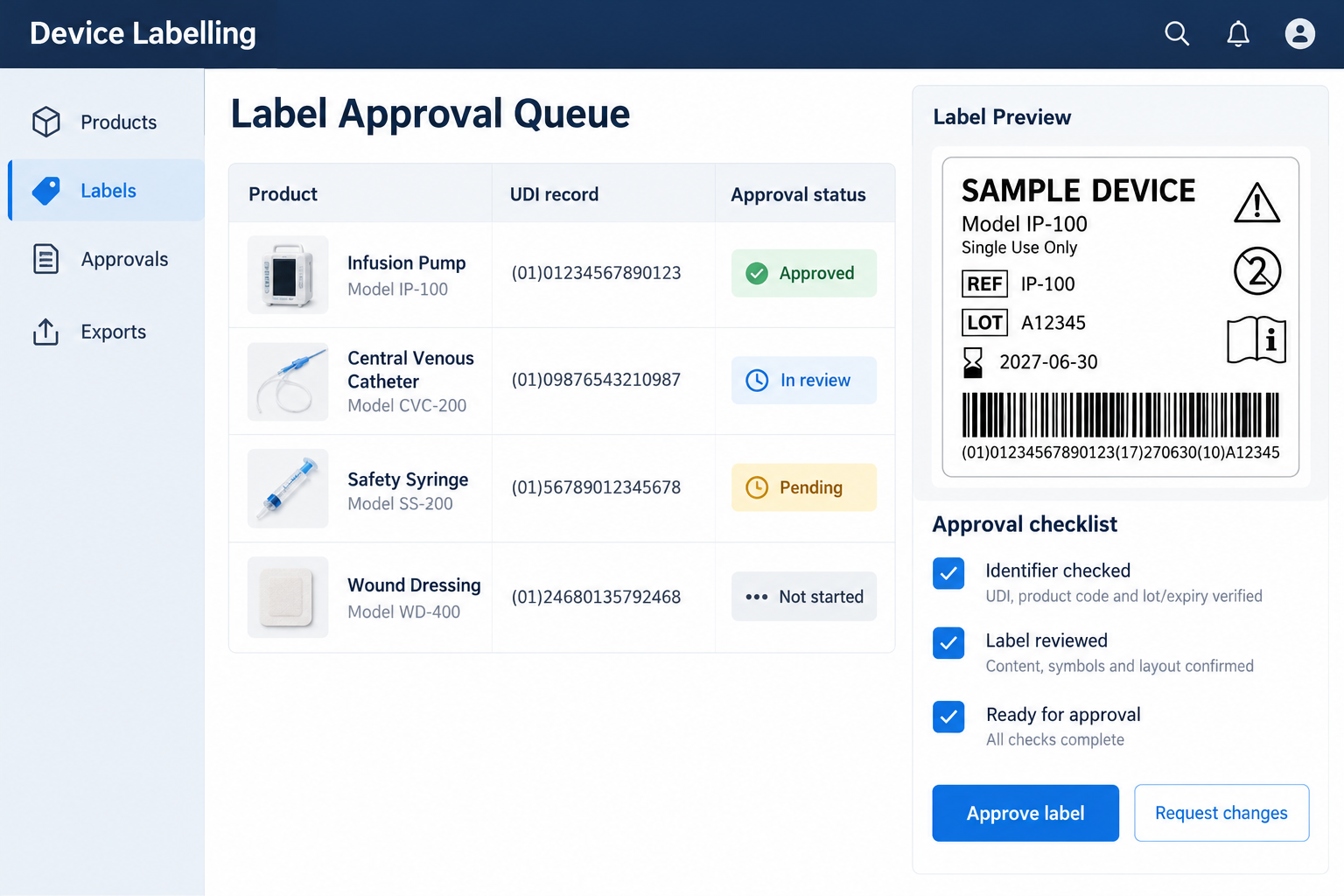The width and height of the screenshot is (1344, 896).
Task: Click the Approvals document icon
Action: click(x=46, y=259)
